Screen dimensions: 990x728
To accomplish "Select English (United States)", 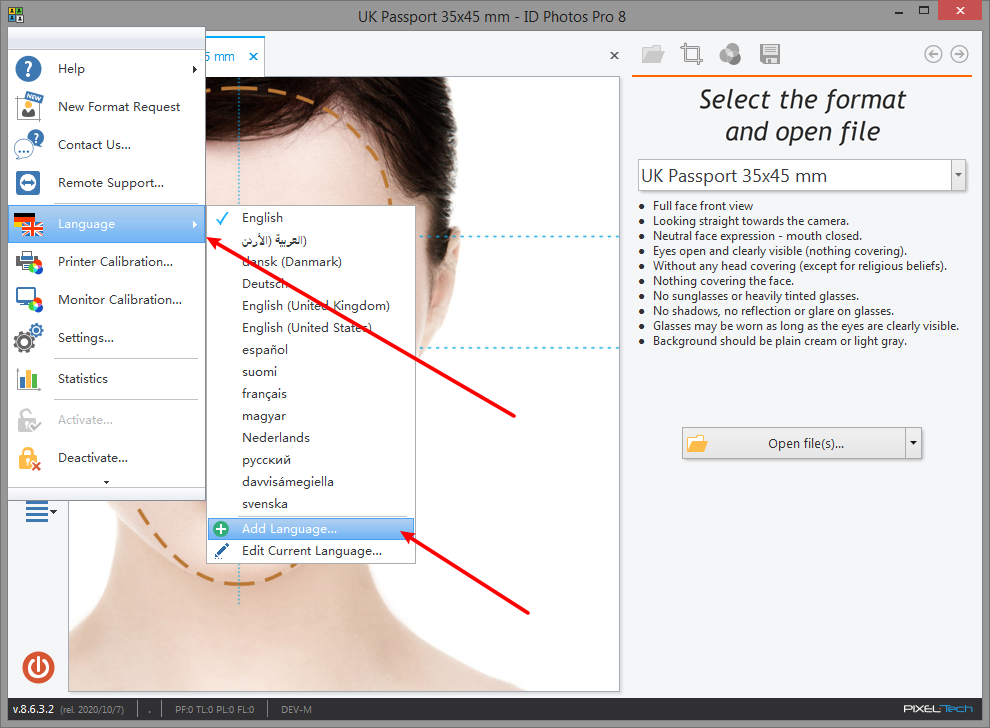I will (x=311, y=328).
